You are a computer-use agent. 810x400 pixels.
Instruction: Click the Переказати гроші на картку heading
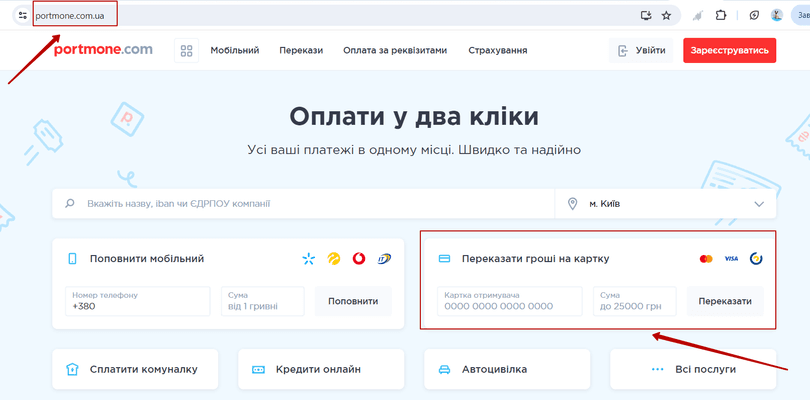click(536, 259)
